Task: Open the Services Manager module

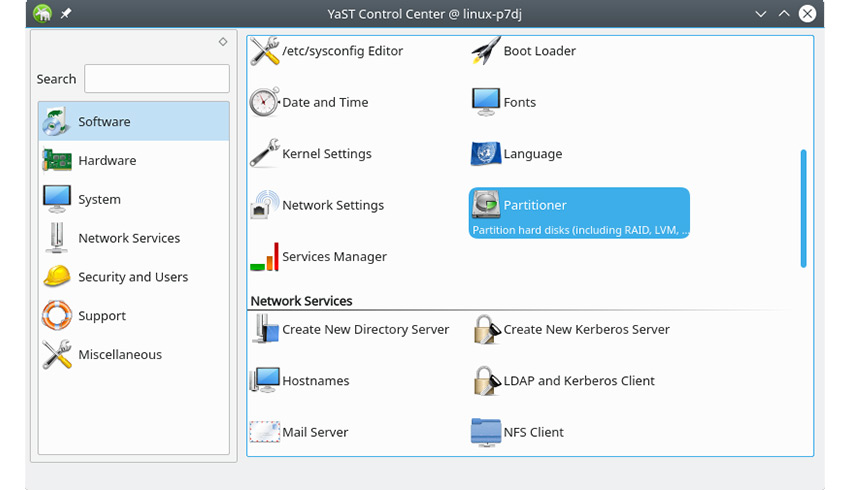Action: coord(334,257)
